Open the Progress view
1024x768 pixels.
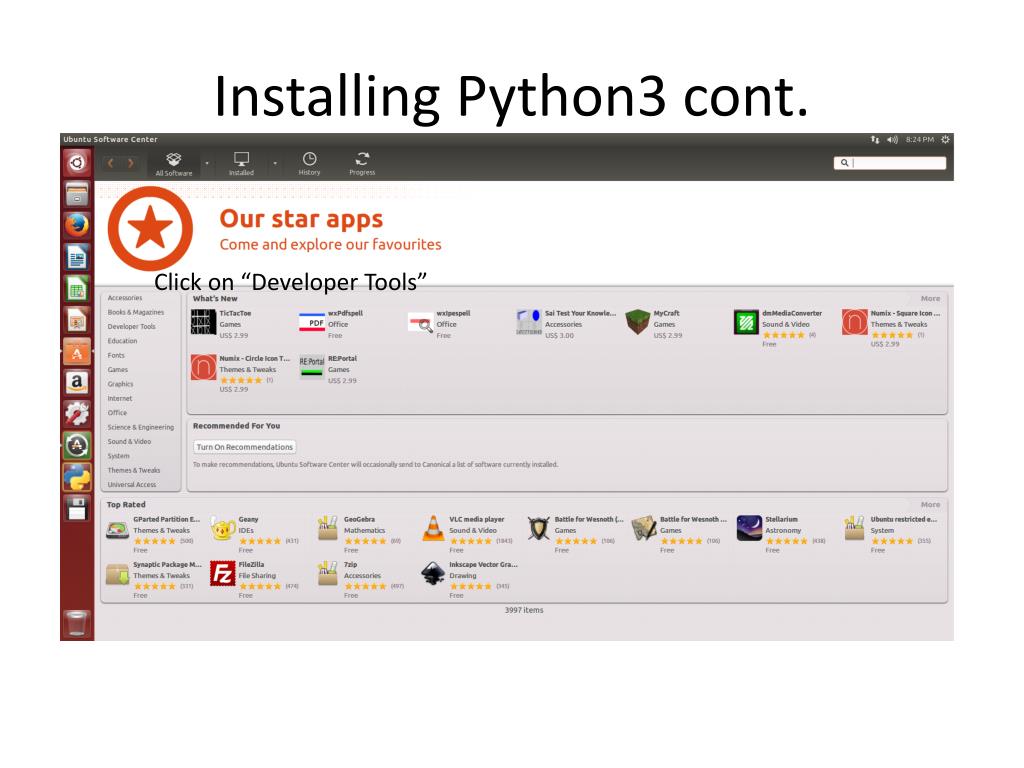[x=362, y=164]
